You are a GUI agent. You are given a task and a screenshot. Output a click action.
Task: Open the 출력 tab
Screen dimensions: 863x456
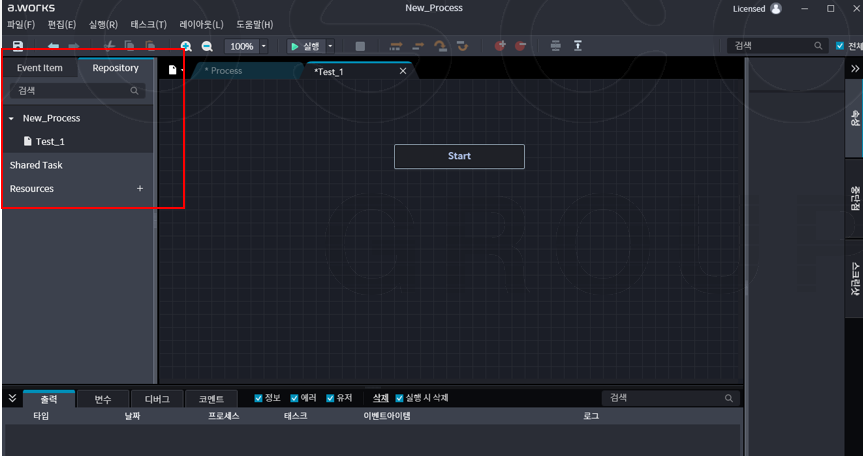[48, 399]
